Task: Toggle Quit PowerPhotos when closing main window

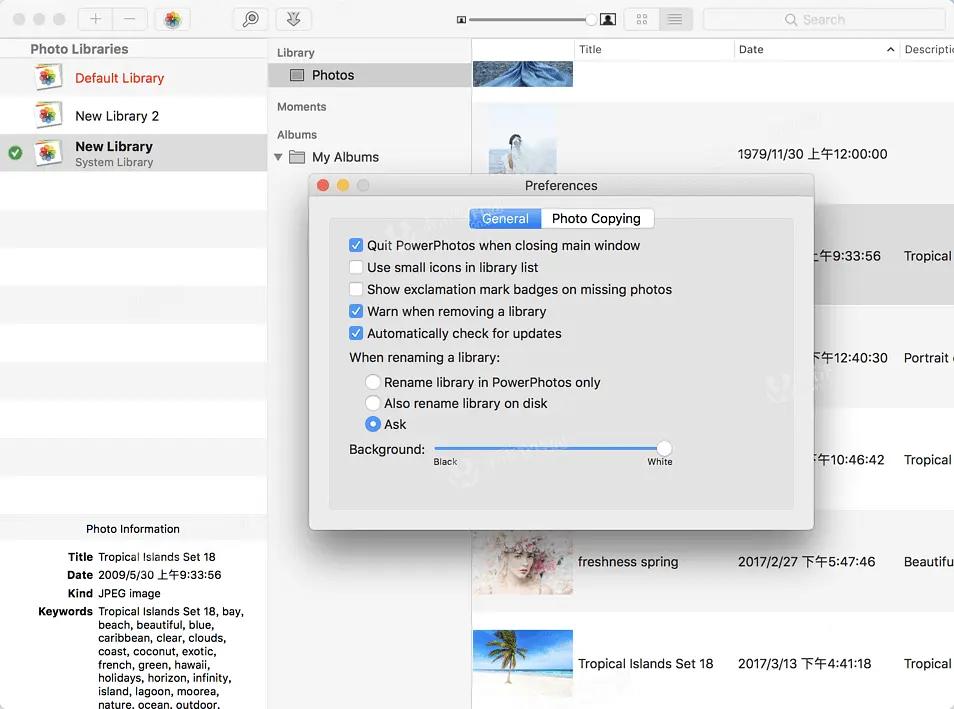Action: [356, 245]
